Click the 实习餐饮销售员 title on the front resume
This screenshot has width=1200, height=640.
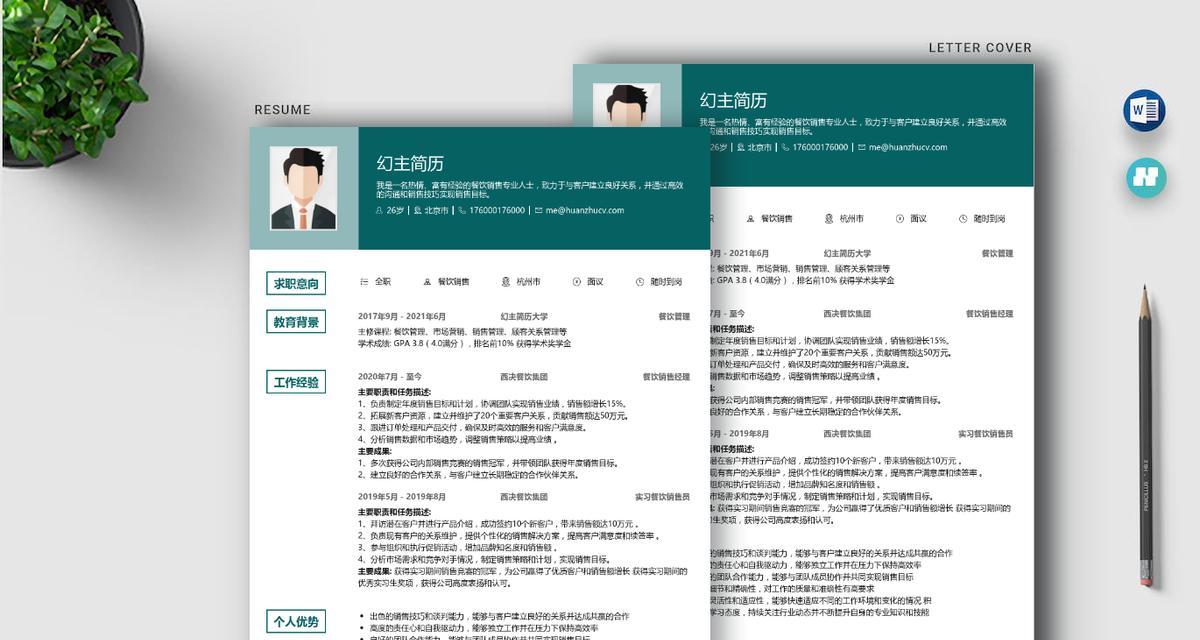[662, 496]
